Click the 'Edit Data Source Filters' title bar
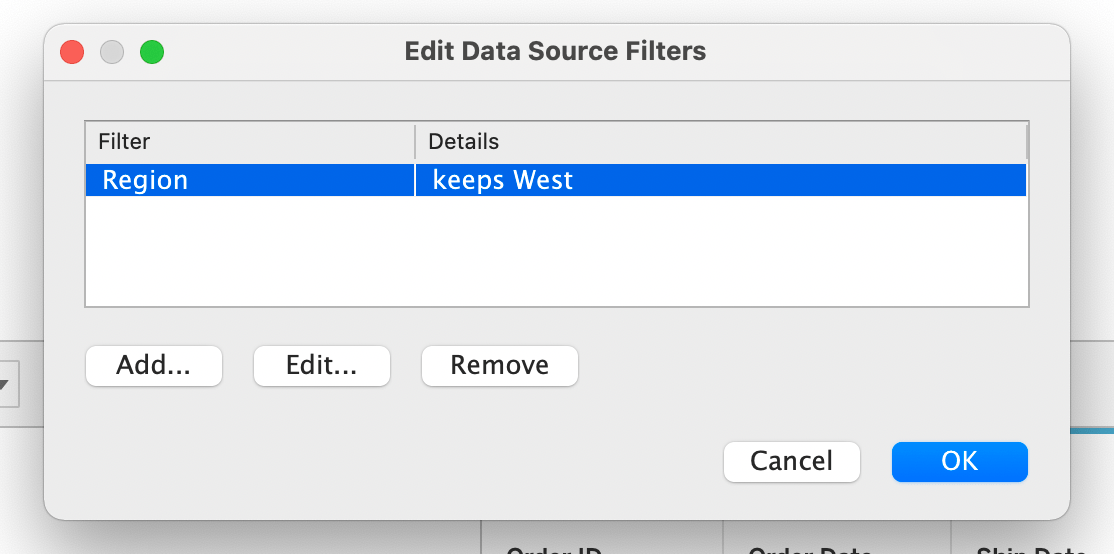1114x554 pixels. 555,51
